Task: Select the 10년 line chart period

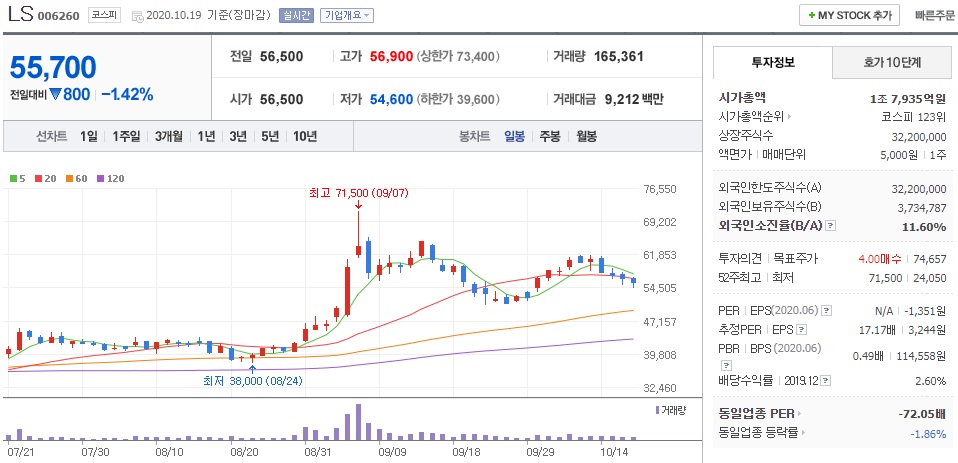Action: pyautogui.click(x=304, y=136)
